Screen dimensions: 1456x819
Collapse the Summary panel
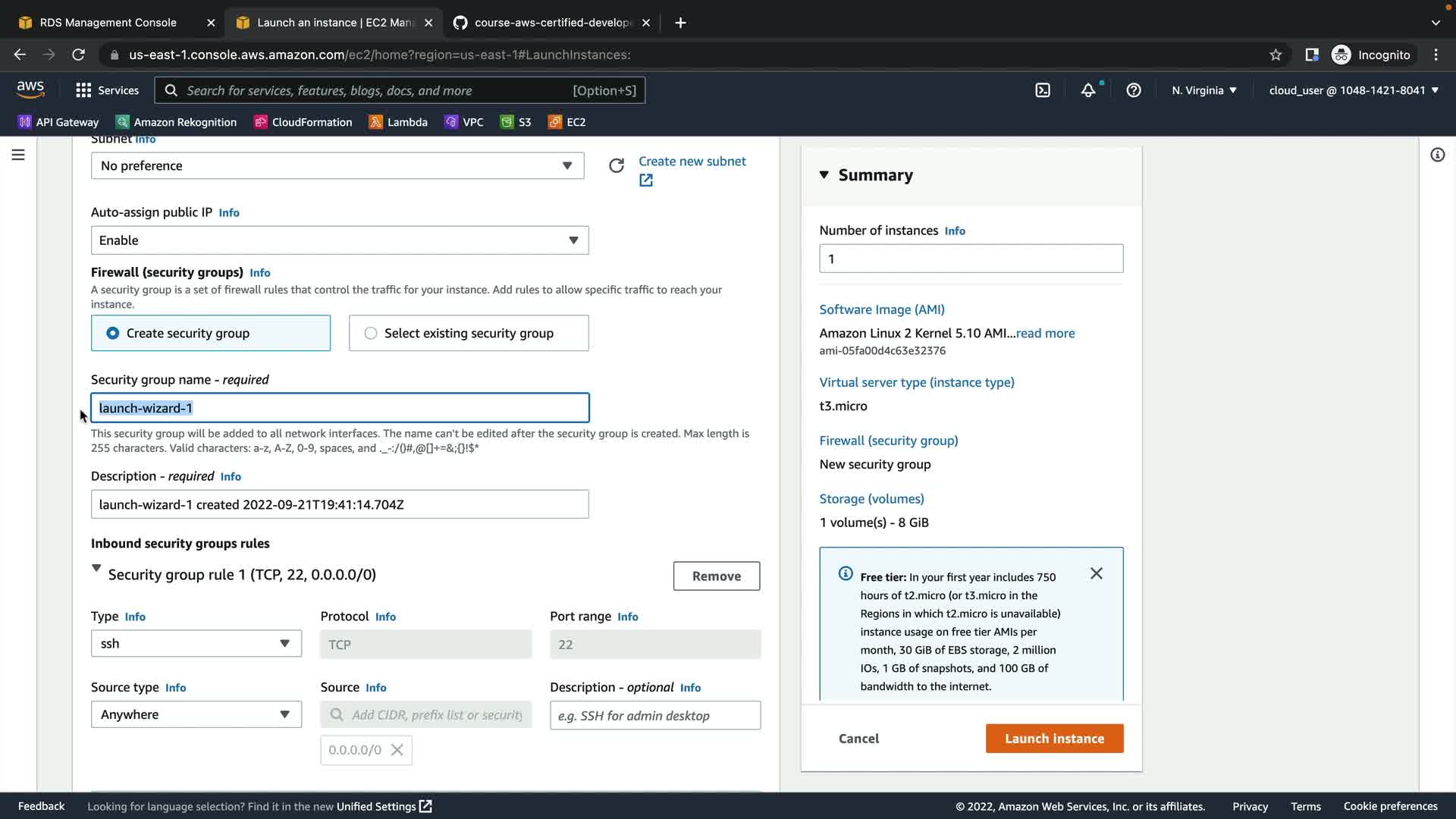[x=824, y=175]
